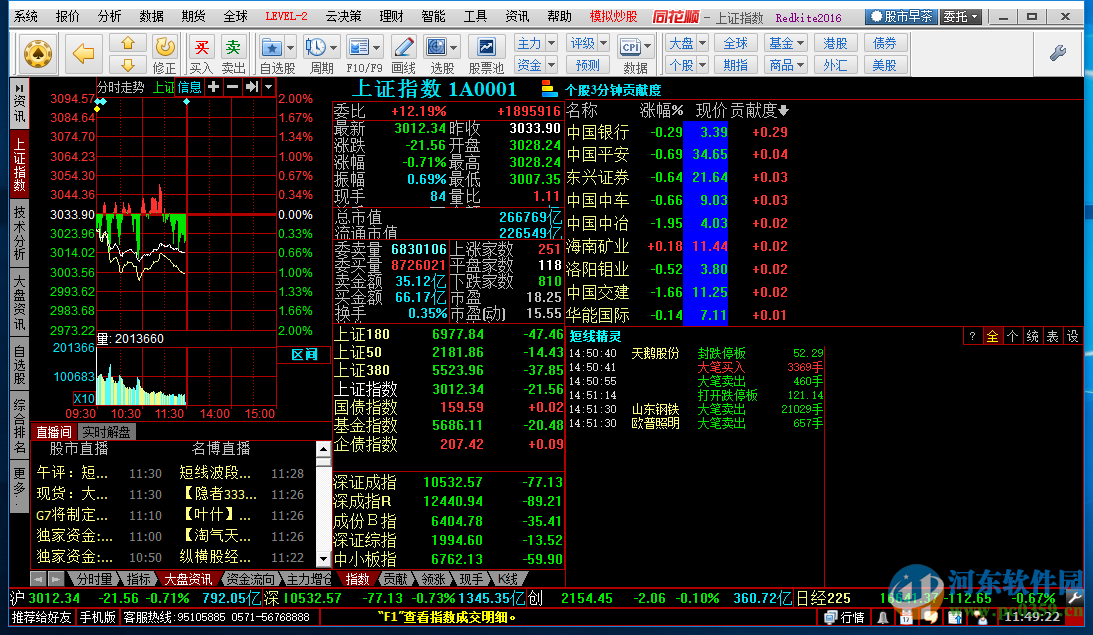Select the 全 filter in 短线精灵 panel
Image resolution: width=1093 pixels, height=635 pixels.
pos(992,337)
